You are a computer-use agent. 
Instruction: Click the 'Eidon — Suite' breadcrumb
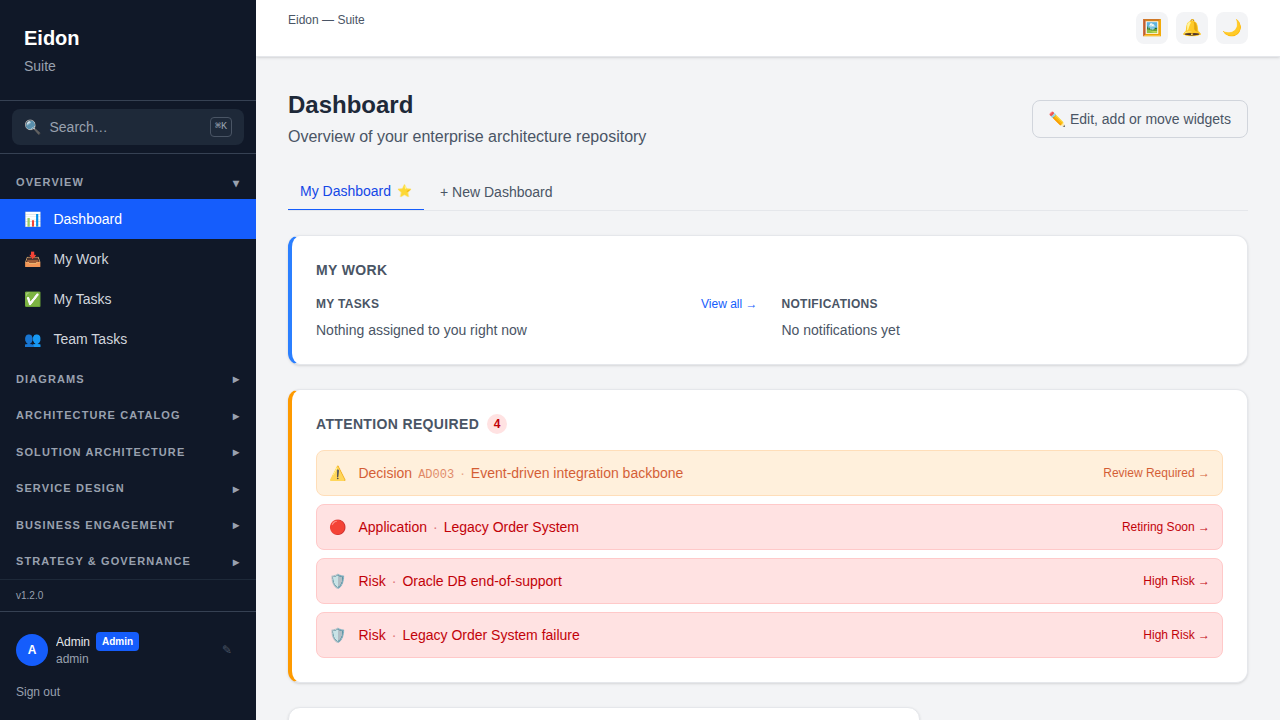(326, 20)
